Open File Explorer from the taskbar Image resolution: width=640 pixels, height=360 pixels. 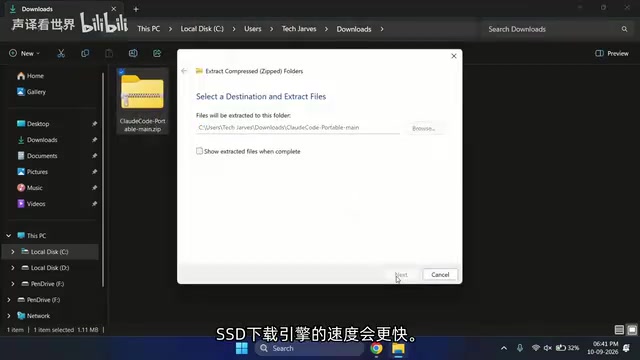398,348
